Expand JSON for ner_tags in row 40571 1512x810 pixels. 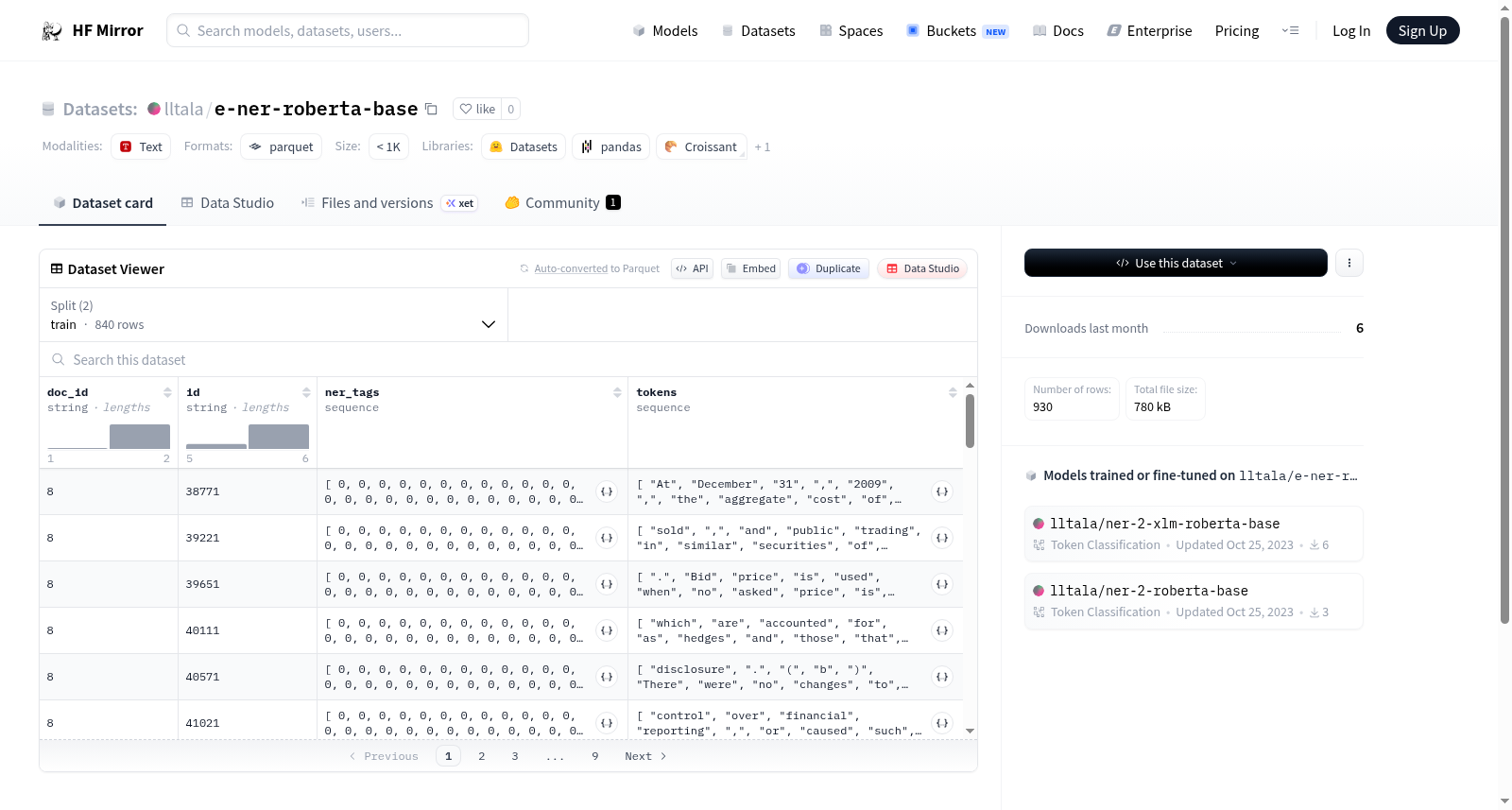click(607, 677)
